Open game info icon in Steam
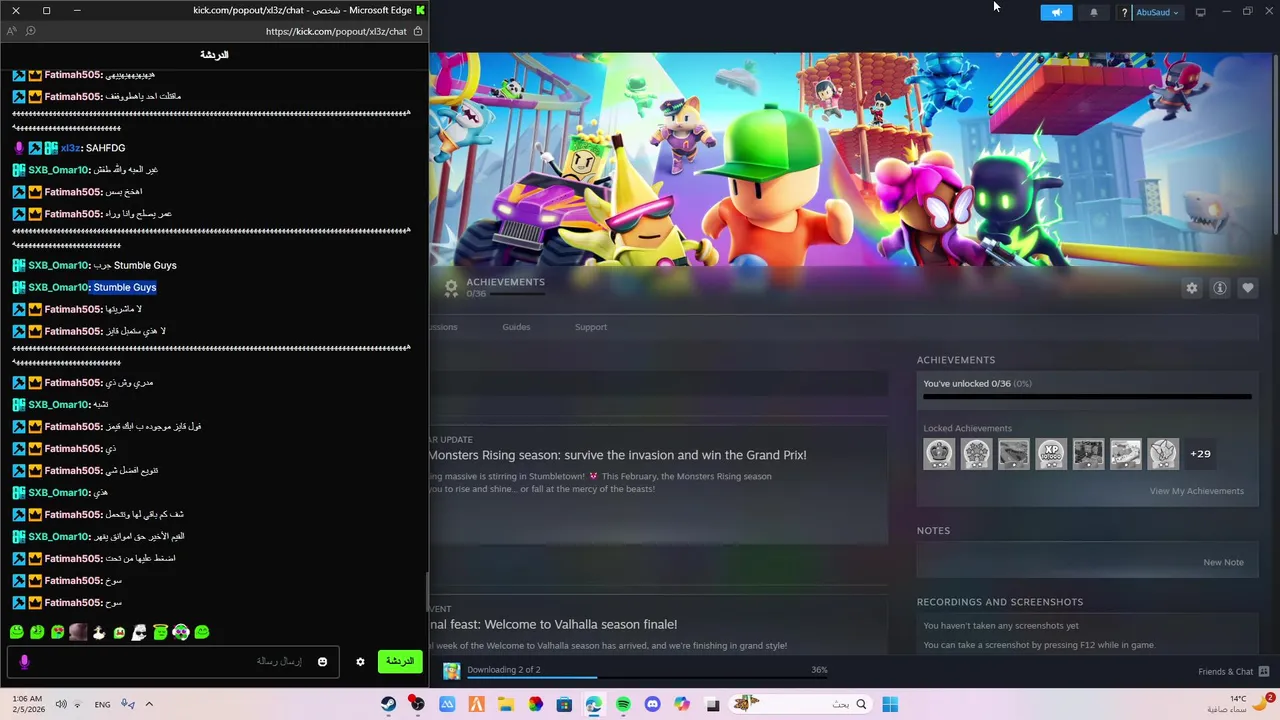Screen dimensions: 1280x720 pyautogui.click(x=1219, y=288)
